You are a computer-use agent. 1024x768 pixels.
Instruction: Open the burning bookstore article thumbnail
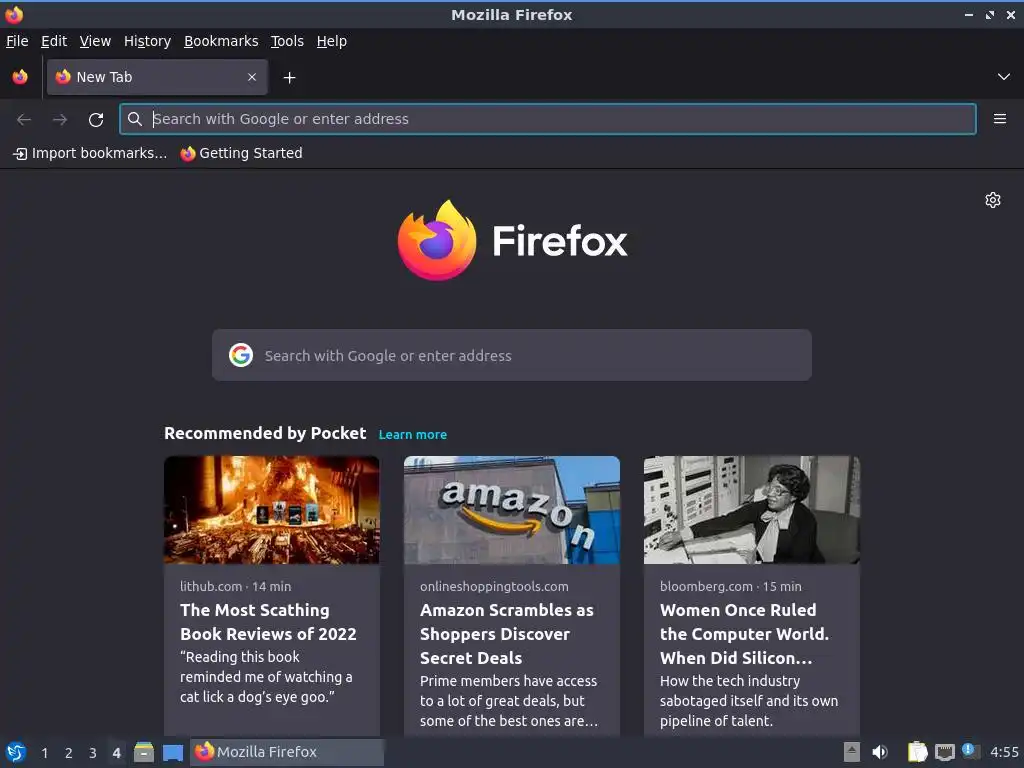272,510
